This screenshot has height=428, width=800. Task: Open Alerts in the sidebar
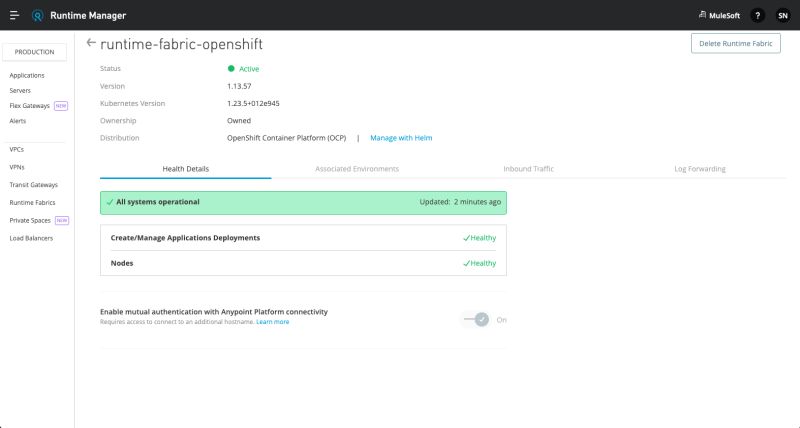point(17,121)
